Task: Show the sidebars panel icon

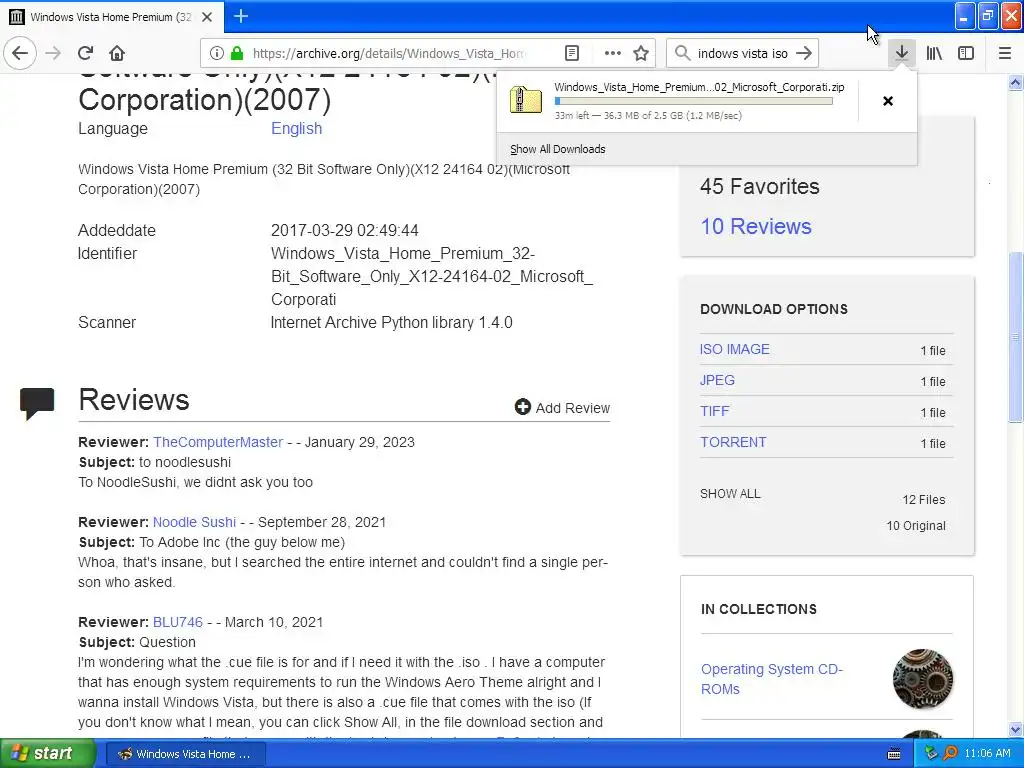Action: [966, 53]
